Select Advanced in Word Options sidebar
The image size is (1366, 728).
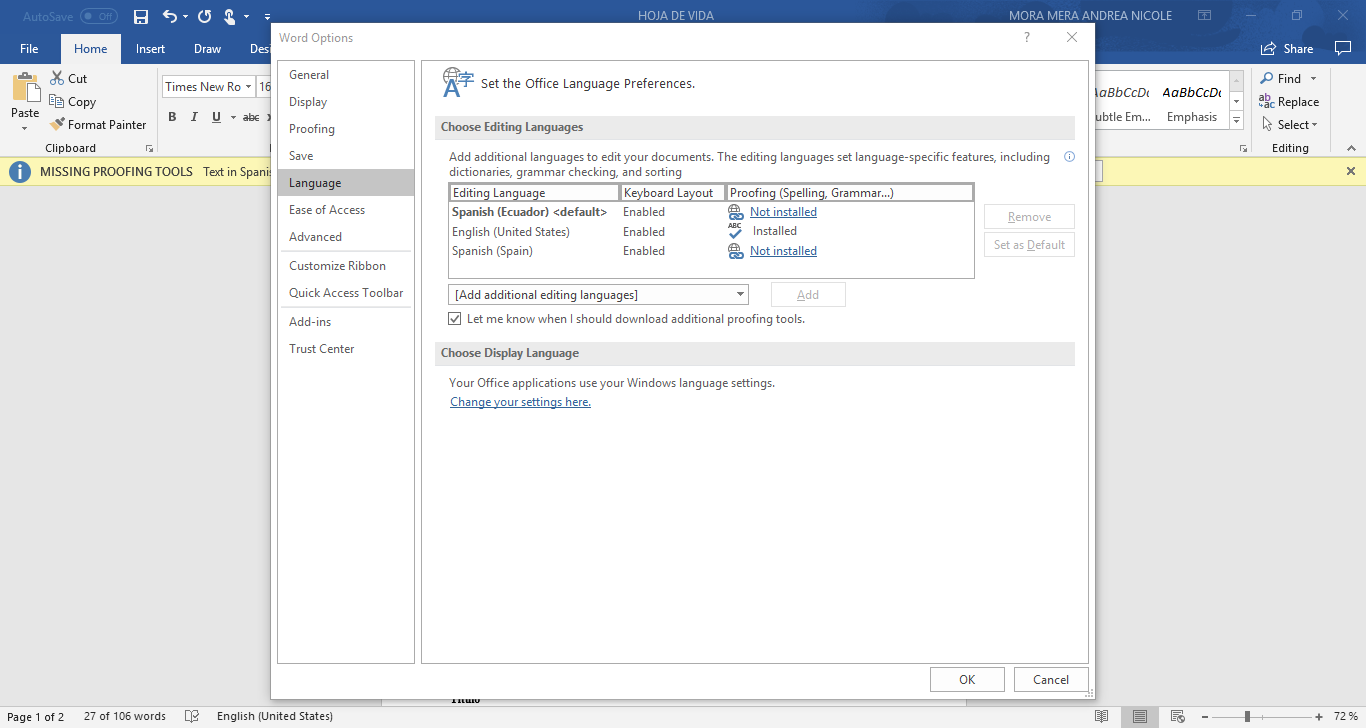[x=346, y=237]
